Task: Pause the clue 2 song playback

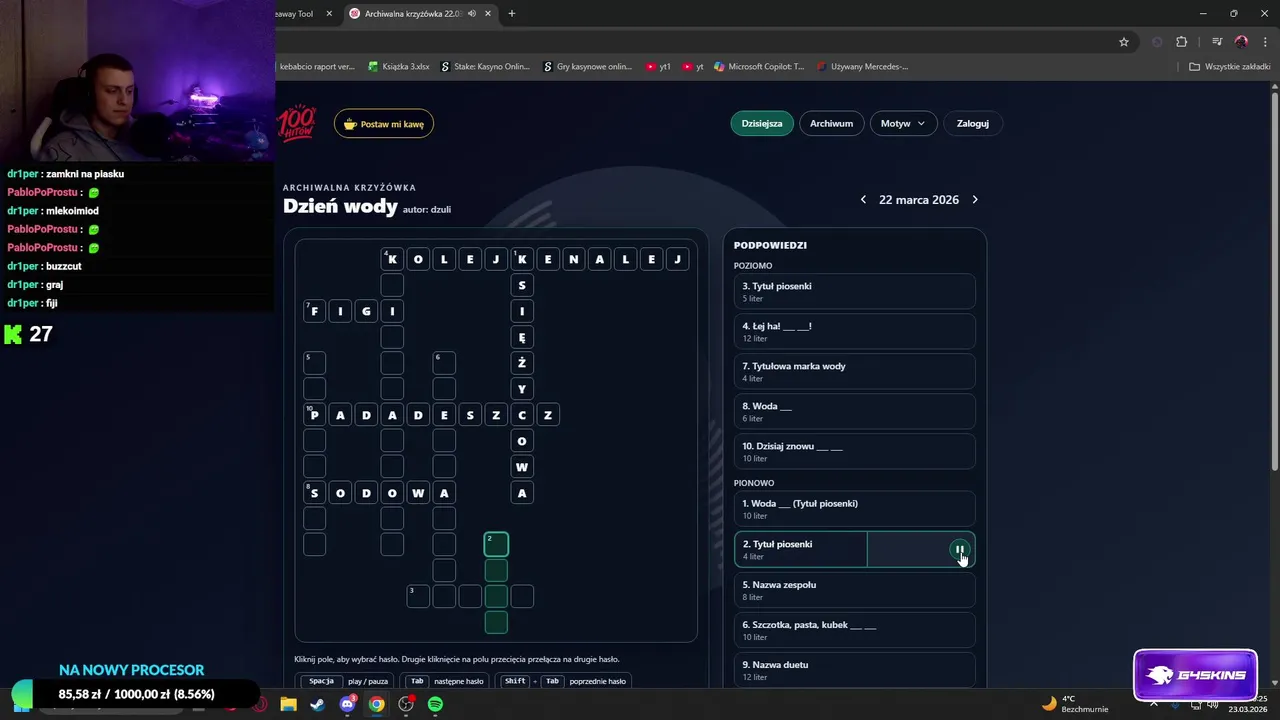Action: pyautogui.click(x=959, y=550)
